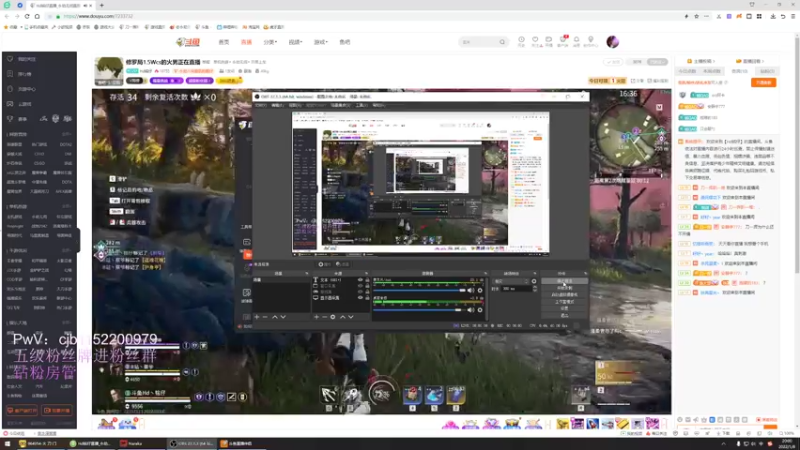Open a new browser tab with plus icon
This screenshot has height=450, width=800.
coord(102,5)
